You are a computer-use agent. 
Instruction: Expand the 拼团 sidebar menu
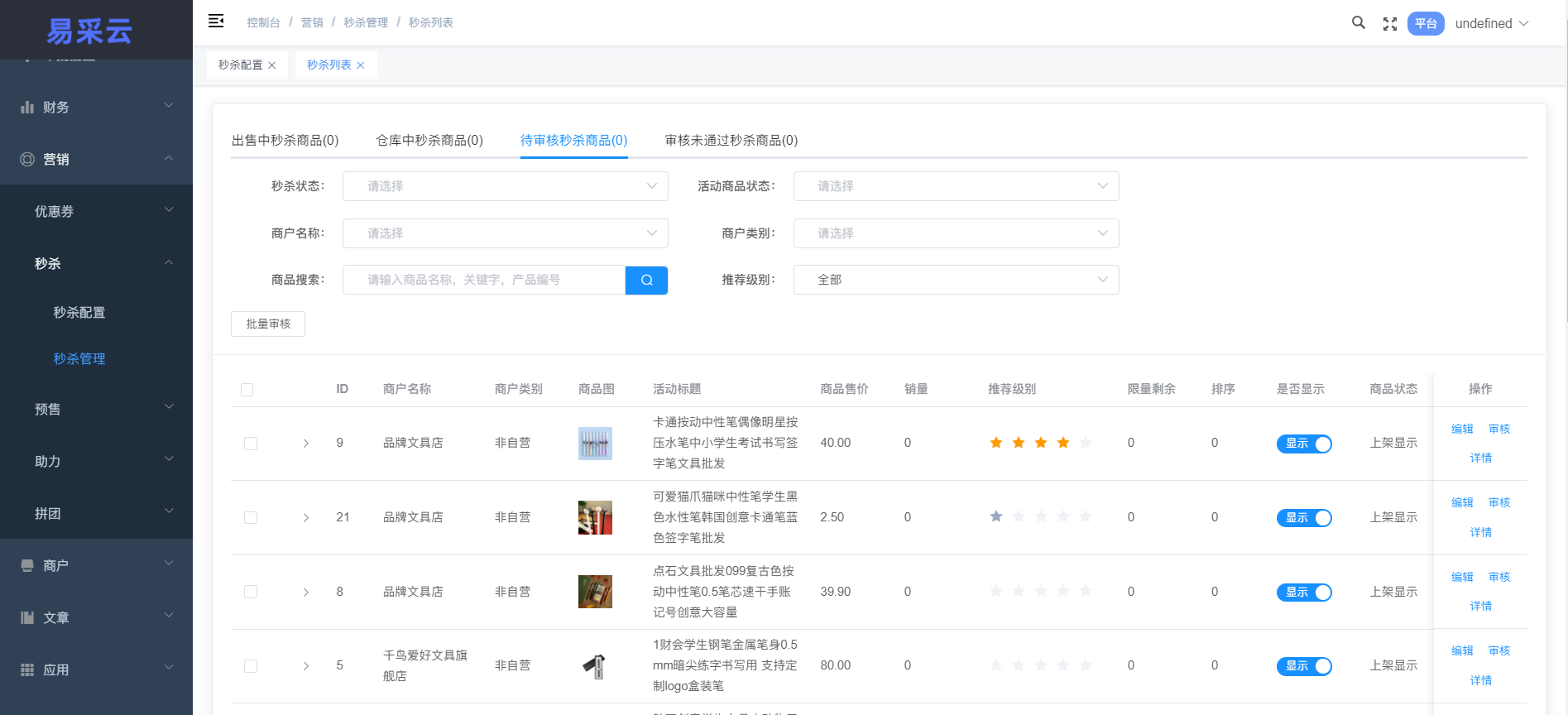(96, 513)
